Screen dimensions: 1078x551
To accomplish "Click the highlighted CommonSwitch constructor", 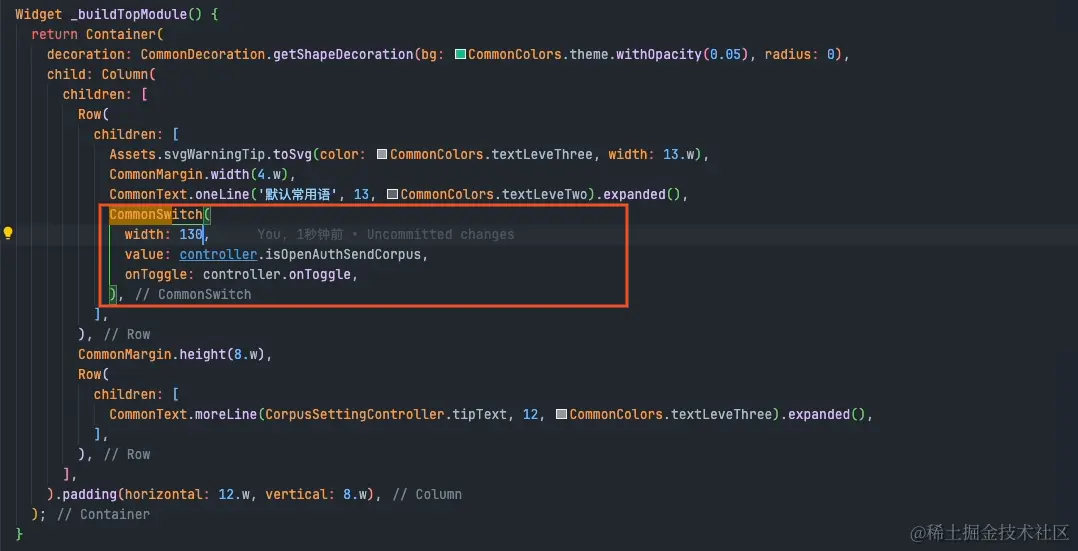I will (156, 215).
